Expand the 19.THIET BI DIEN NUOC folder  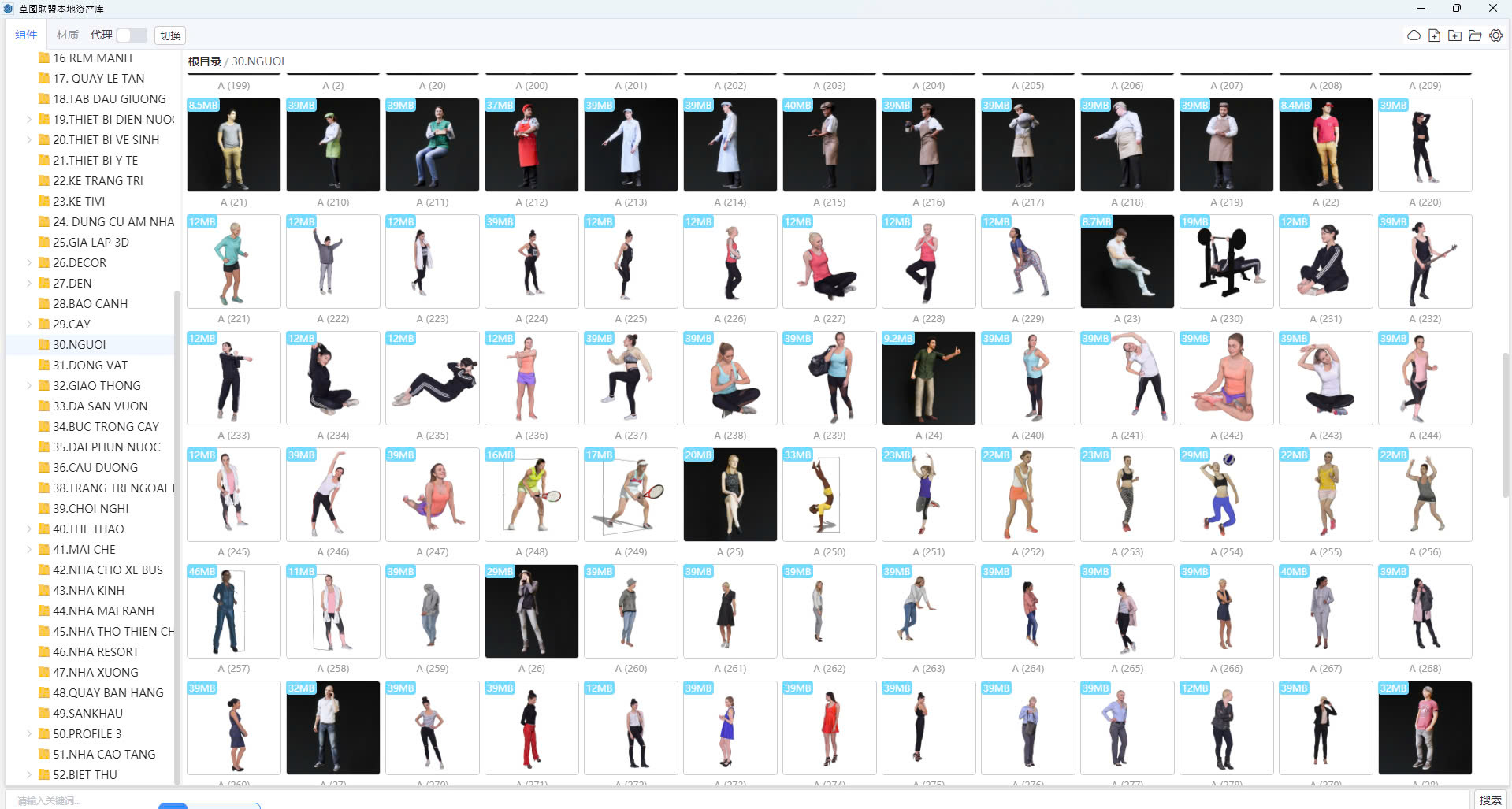pyautogui.click(x=29, y=120)
